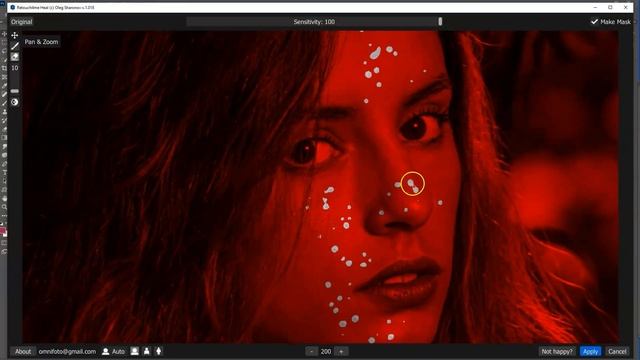Increase zoom with the plus button
Screen dimensions: 640x360
click(341, 351)
